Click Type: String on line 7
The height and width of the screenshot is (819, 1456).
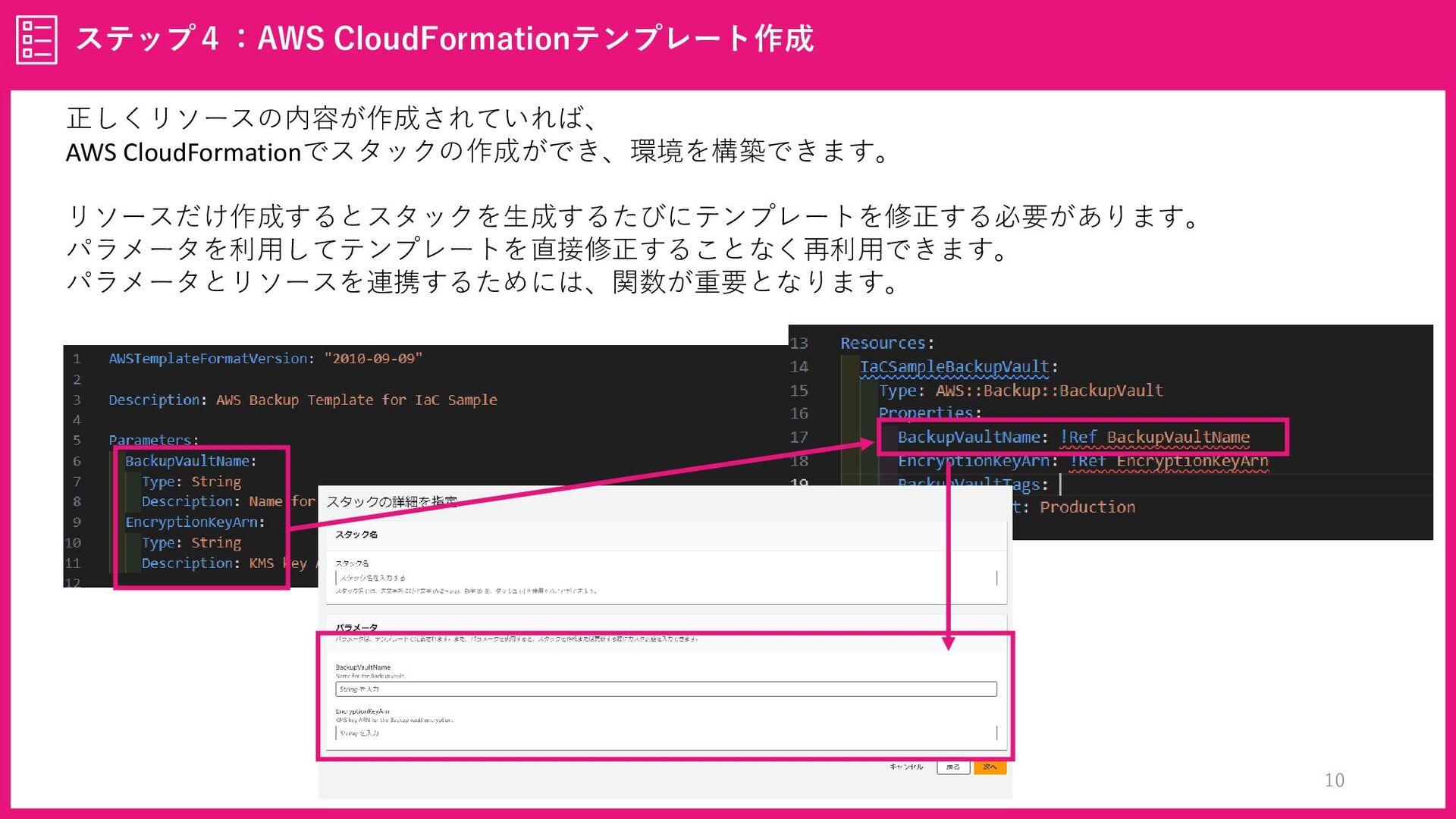click(191, 482)
